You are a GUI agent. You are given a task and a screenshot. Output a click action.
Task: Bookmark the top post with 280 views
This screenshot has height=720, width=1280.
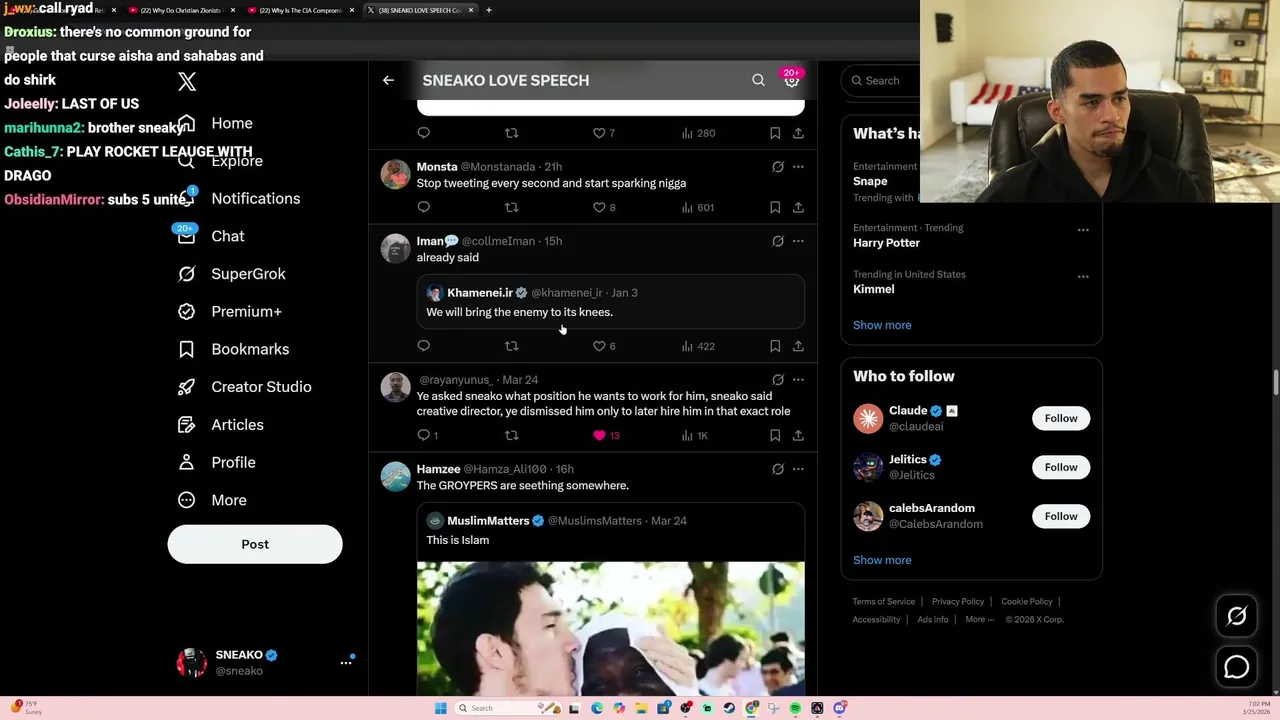tap(775, 133)
